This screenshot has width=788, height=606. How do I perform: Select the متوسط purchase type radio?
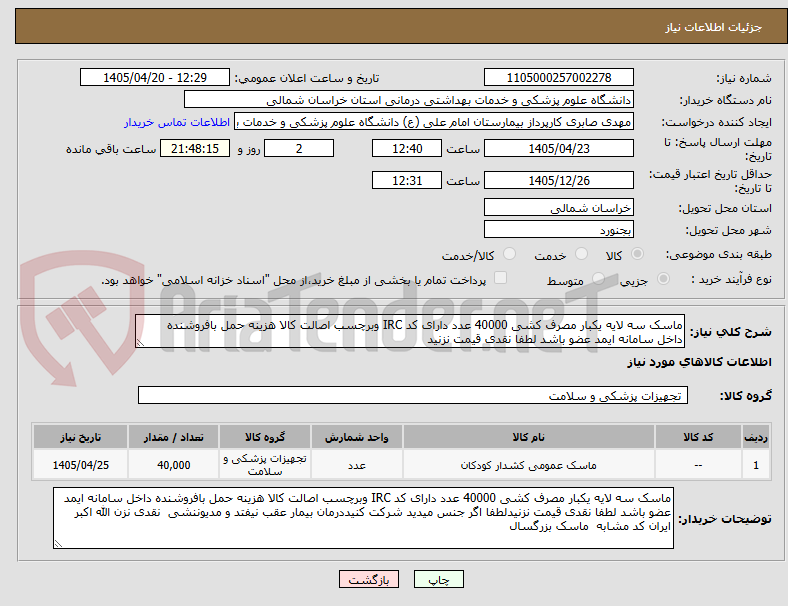(599, 279)
